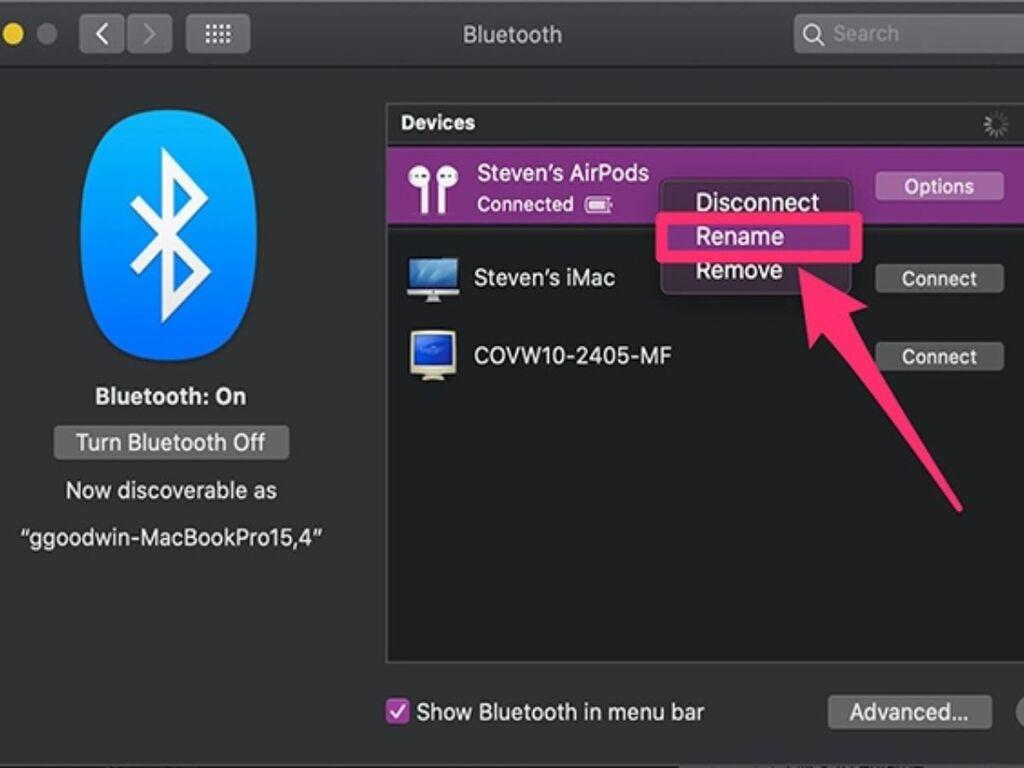Click the scanning spinner in Devices header

[x=996, y=122]
